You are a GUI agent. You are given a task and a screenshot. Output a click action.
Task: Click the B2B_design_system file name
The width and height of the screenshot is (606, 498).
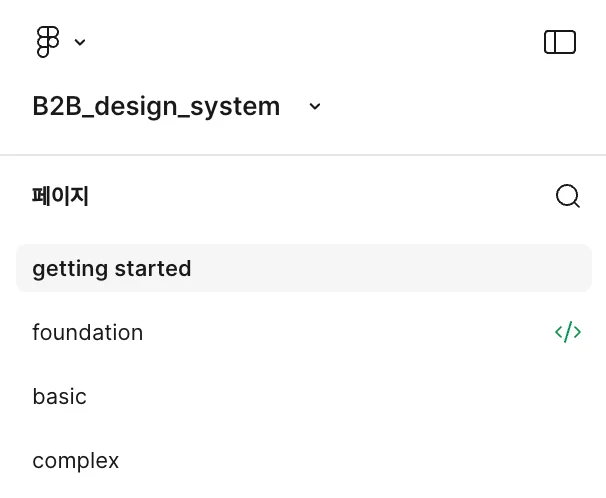click(x=156, y=106)
